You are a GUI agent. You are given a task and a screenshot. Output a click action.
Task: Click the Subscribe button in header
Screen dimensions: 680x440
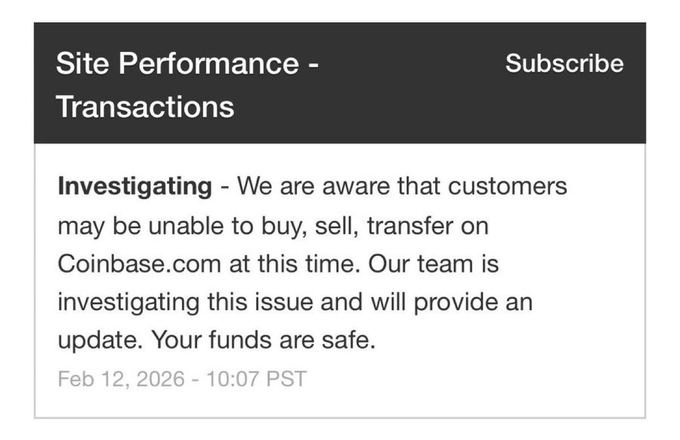[564, 64]
